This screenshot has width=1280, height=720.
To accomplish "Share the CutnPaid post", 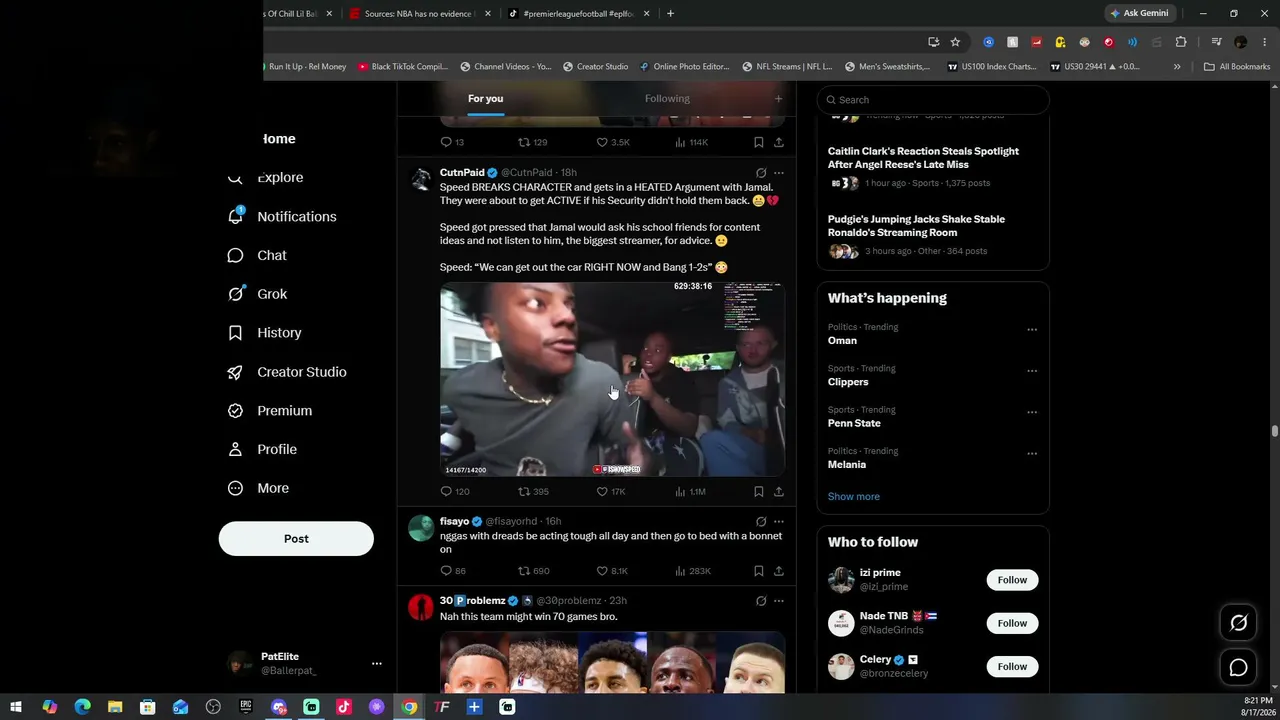I will (779, 492).
